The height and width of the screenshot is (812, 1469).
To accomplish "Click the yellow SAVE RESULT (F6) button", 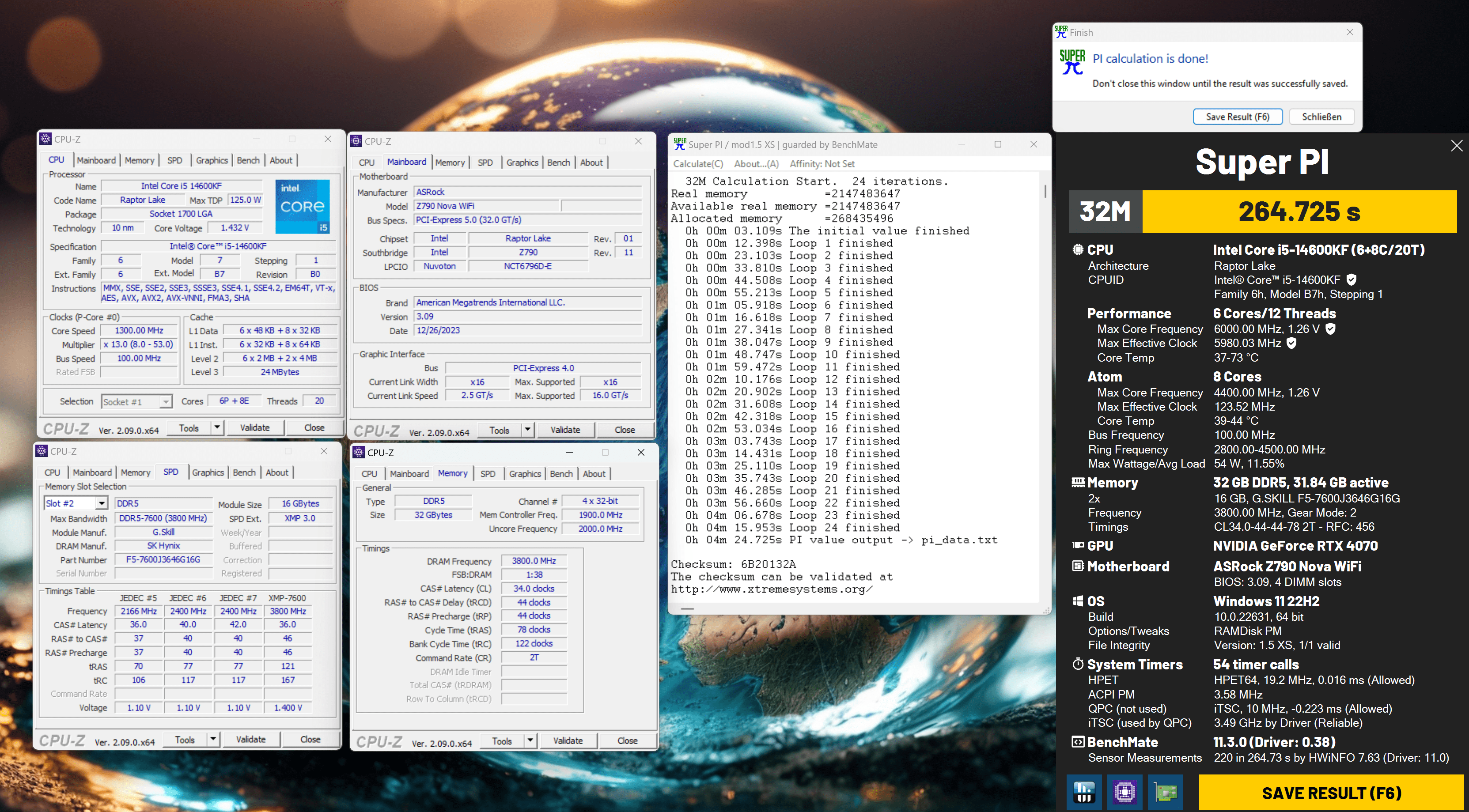I will (1331, 793).
